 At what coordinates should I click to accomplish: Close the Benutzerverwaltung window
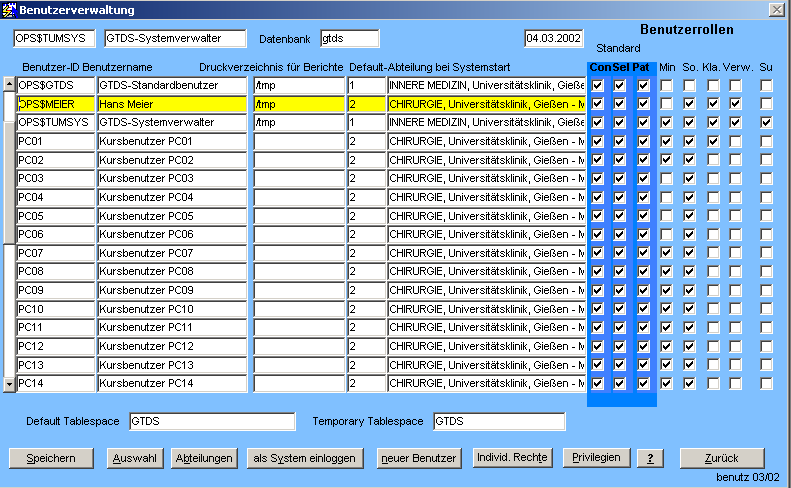coord(776,9)
